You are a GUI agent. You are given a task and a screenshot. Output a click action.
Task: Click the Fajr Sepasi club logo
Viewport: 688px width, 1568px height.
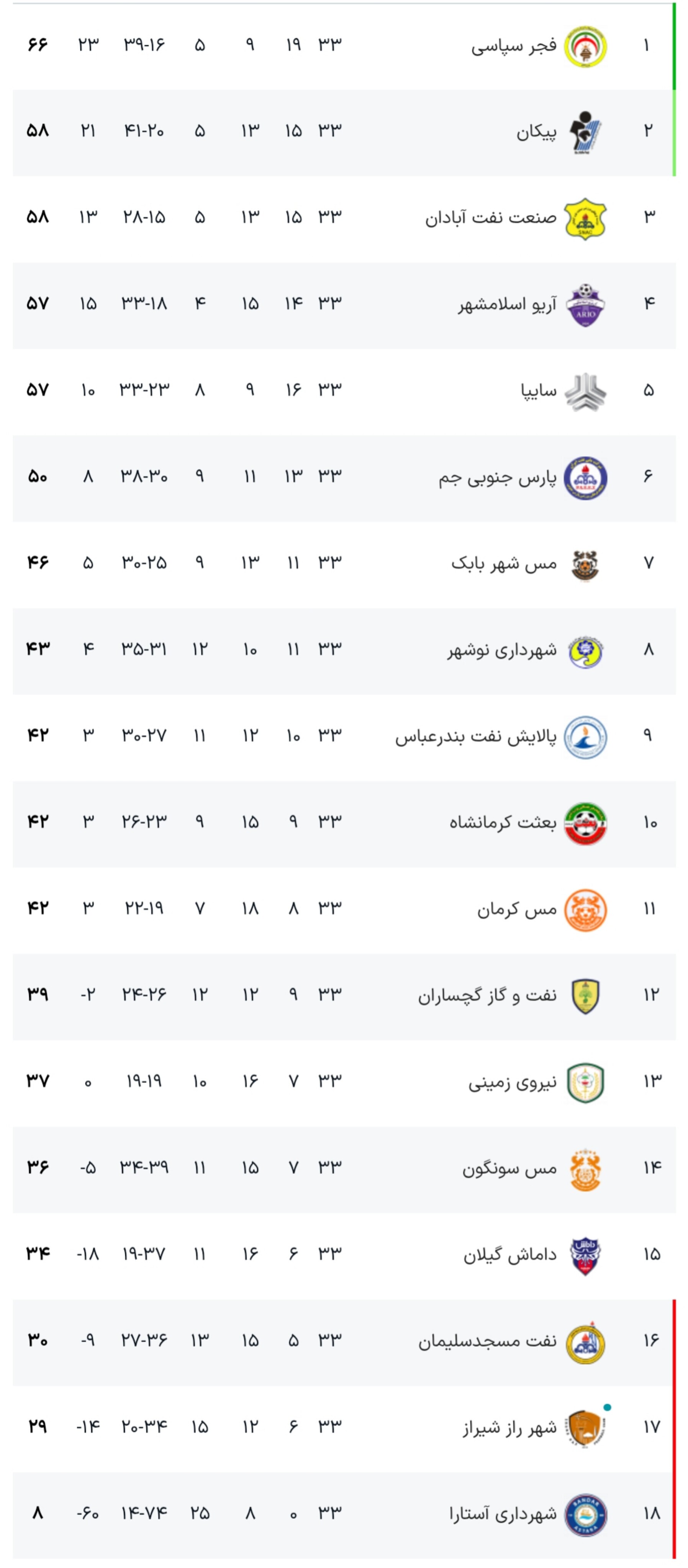(585, 46)
